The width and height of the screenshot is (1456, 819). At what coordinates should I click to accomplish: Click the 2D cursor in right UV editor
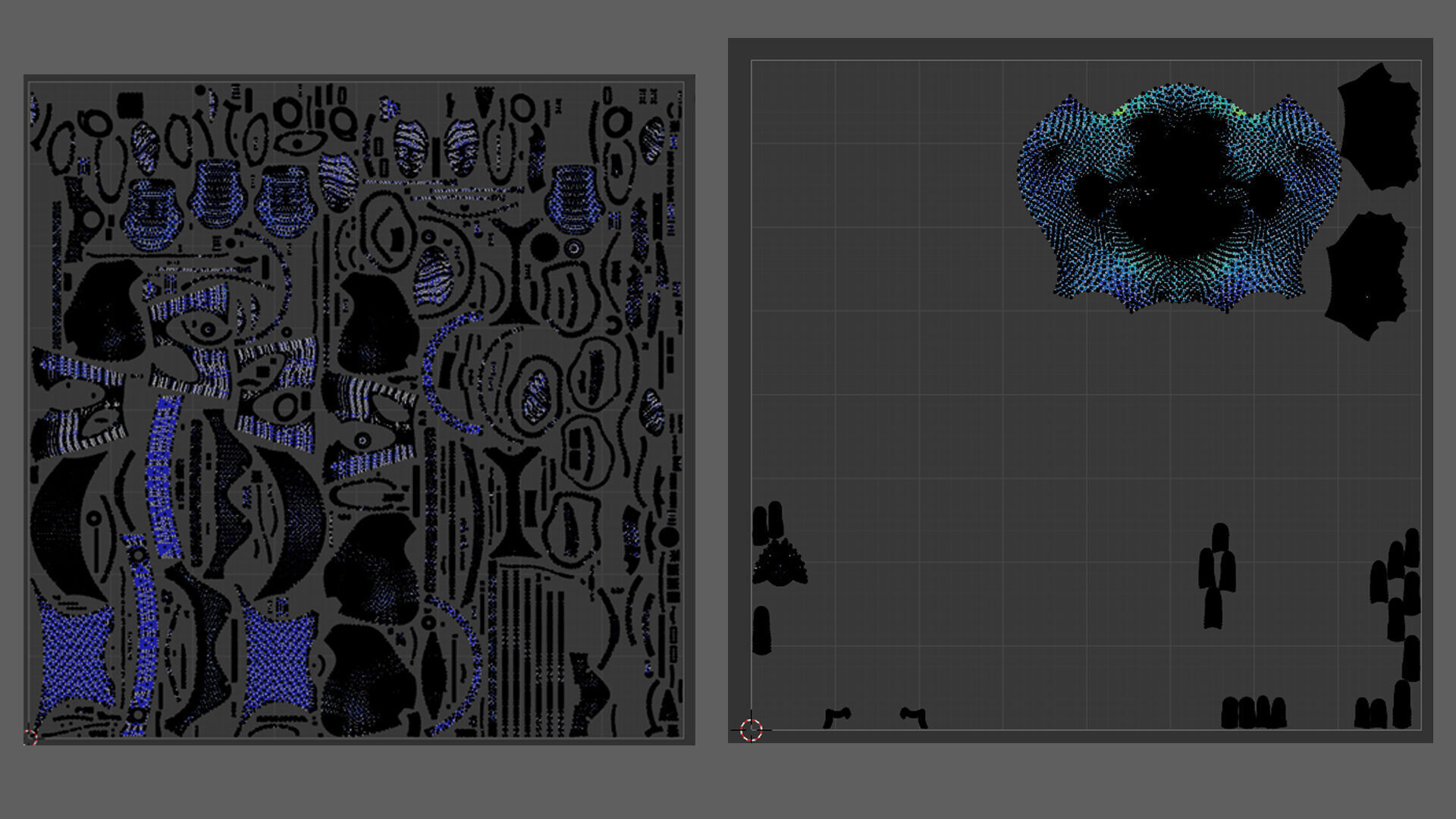(x=751, y=730)
